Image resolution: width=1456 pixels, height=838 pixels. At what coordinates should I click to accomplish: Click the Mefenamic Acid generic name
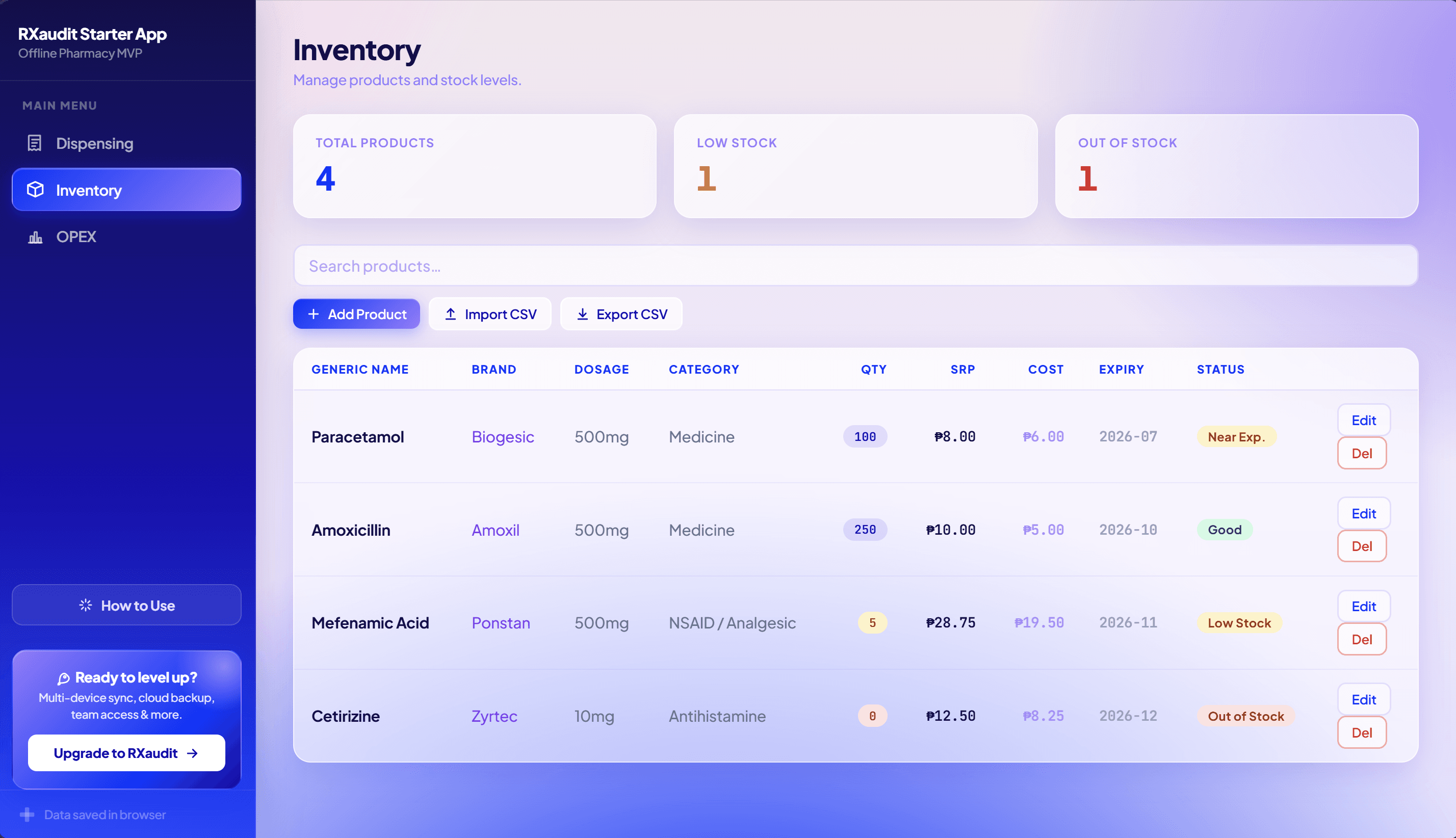pyautogui.click(x=370, y=623)
